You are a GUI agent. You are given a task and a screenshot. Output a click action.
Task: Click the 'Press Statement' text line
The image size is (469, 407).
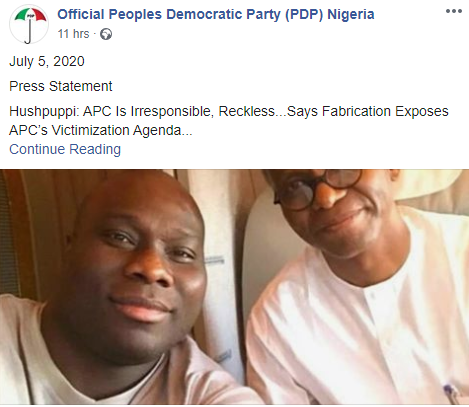[61, 86]
